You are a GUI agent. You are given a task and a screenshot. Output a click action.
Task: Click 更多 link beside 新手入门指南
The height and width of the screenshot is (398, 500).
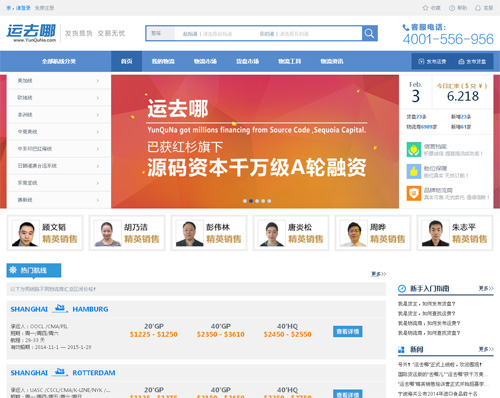(x=486, y=288)
